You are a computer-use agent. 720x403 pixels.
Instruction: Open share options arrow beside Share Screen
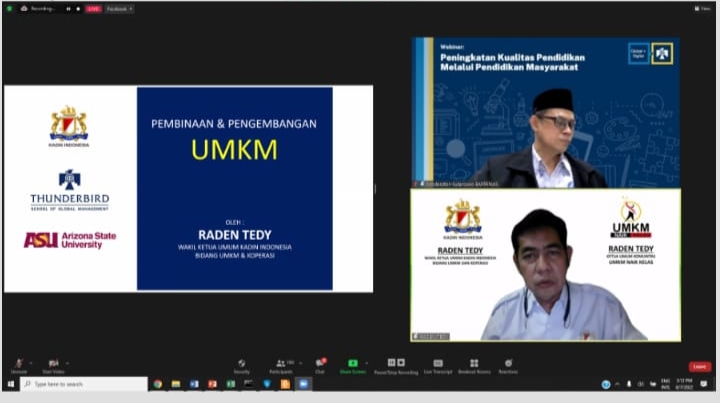366,363
